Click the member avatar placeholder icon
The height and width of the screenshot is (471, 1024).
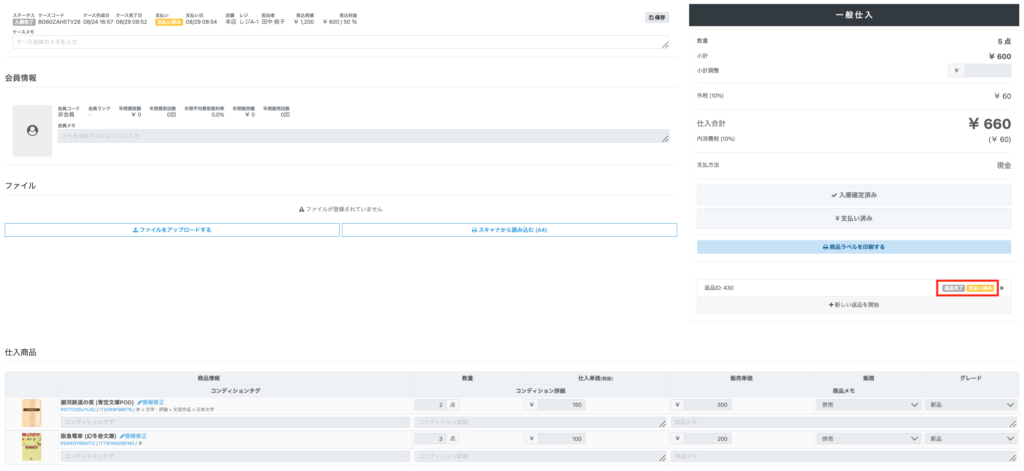coord(32,130)
